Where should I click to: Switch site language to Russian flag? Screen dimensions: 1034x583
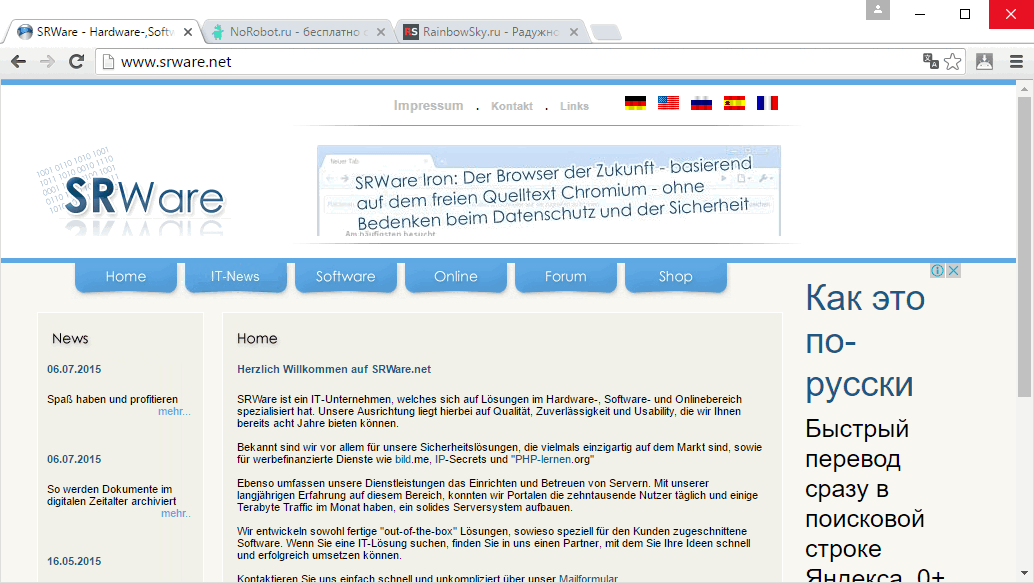tap(701, 103)
